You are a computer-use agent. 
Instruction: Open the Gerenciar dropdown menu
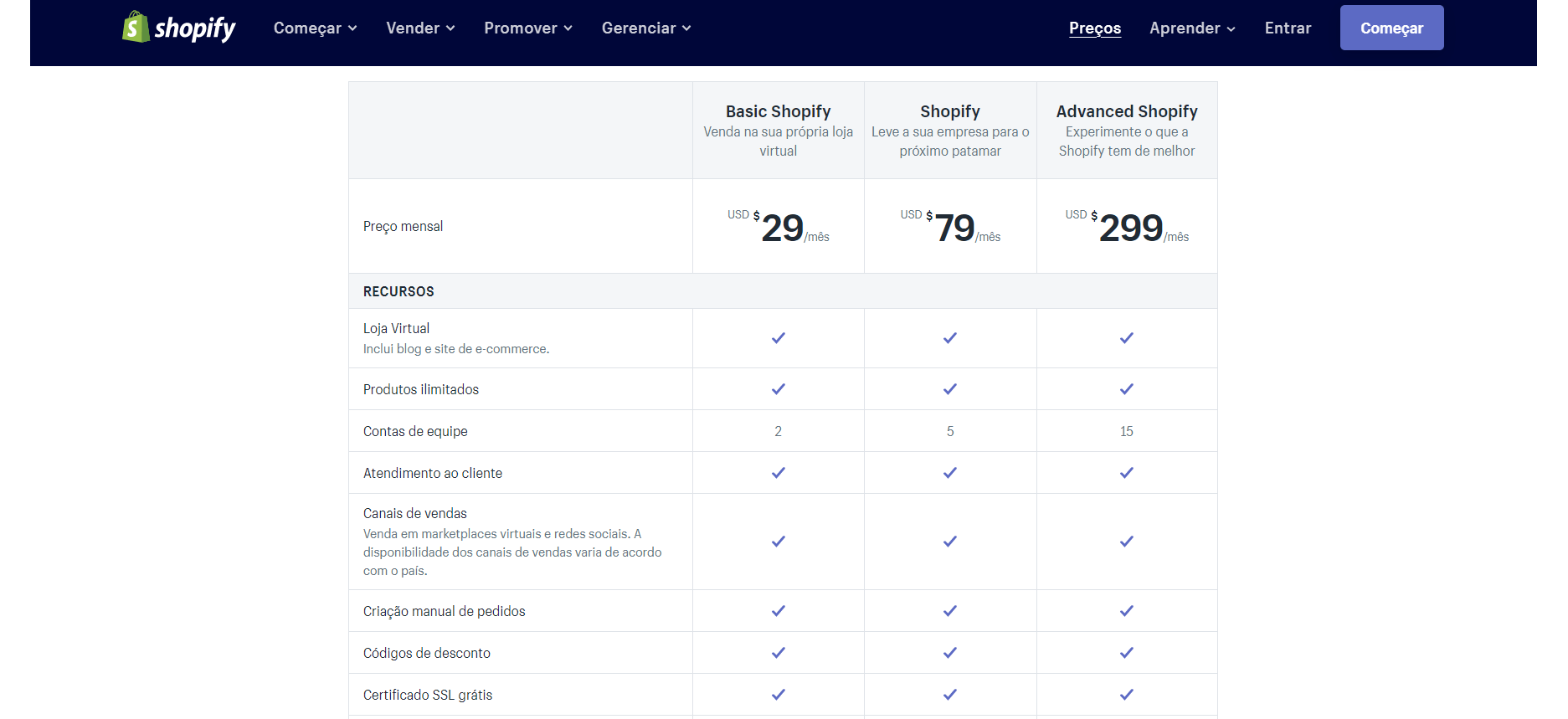pos(646,28)
